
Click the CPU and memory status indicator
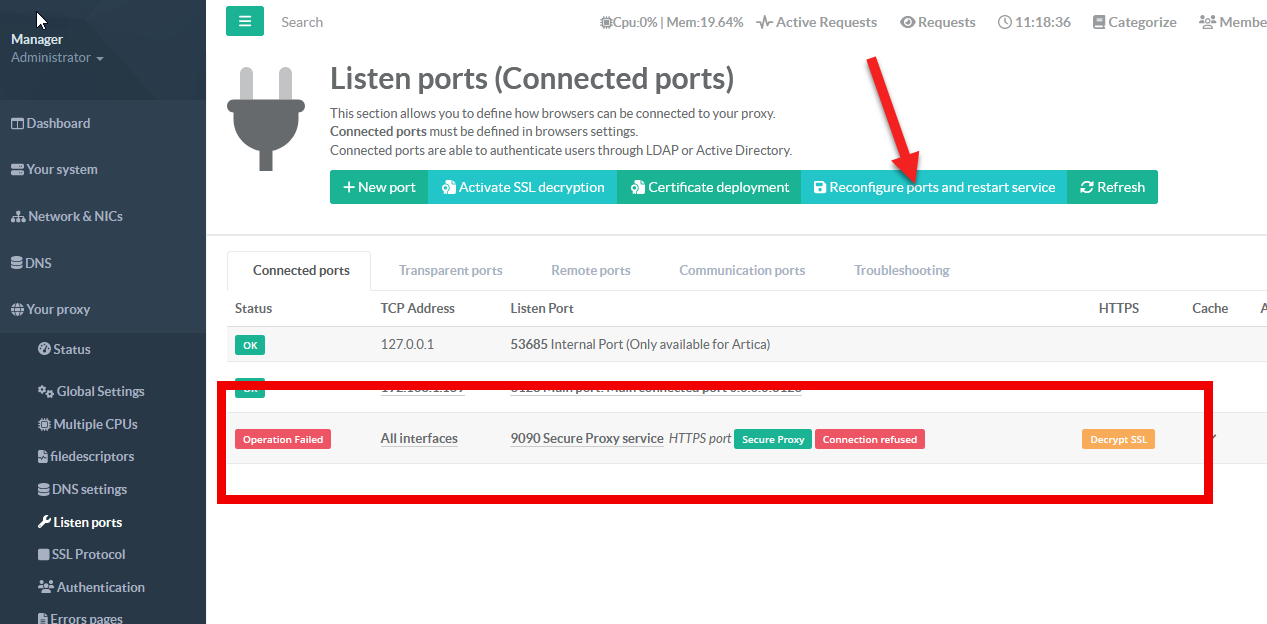tap(671, 22)
